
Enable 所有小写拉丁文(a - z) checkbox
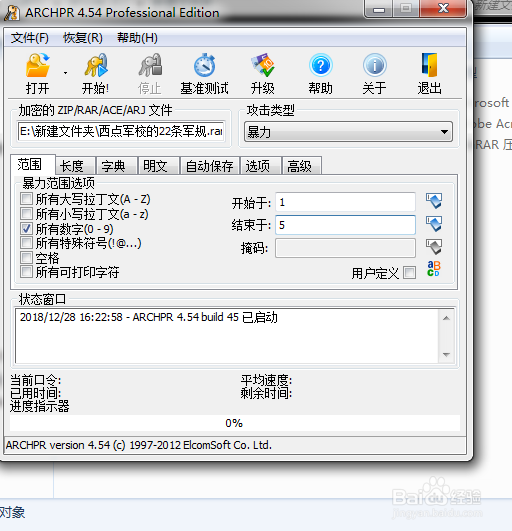point(26,214)
